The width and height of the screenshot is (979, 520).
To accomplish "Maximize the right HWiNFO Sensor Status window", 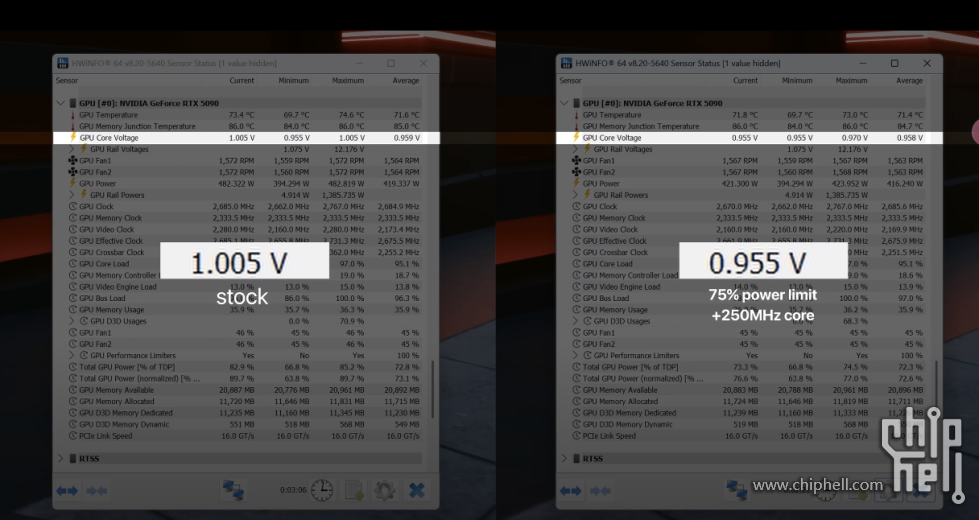I will coord(894,63).
